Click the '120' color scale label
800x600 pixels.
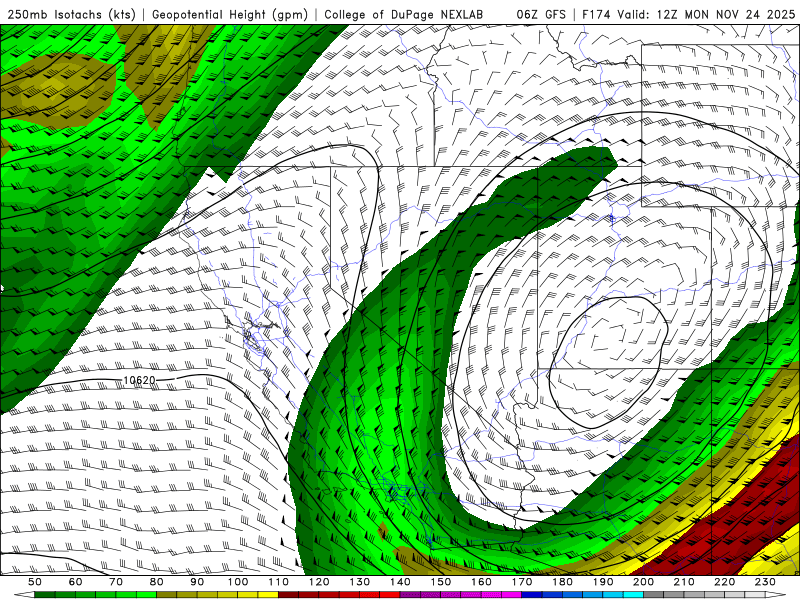(x=319, y=582)
